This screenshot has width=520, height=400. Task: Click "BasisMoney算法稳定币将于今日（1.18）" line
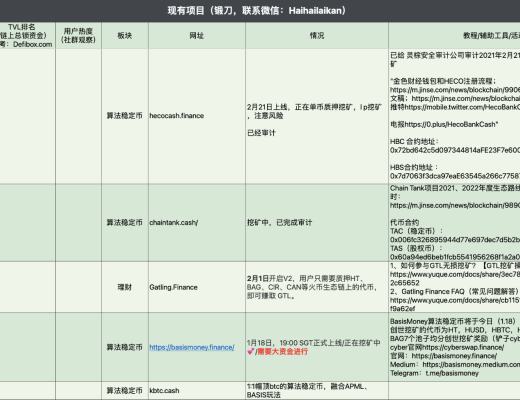453,321
